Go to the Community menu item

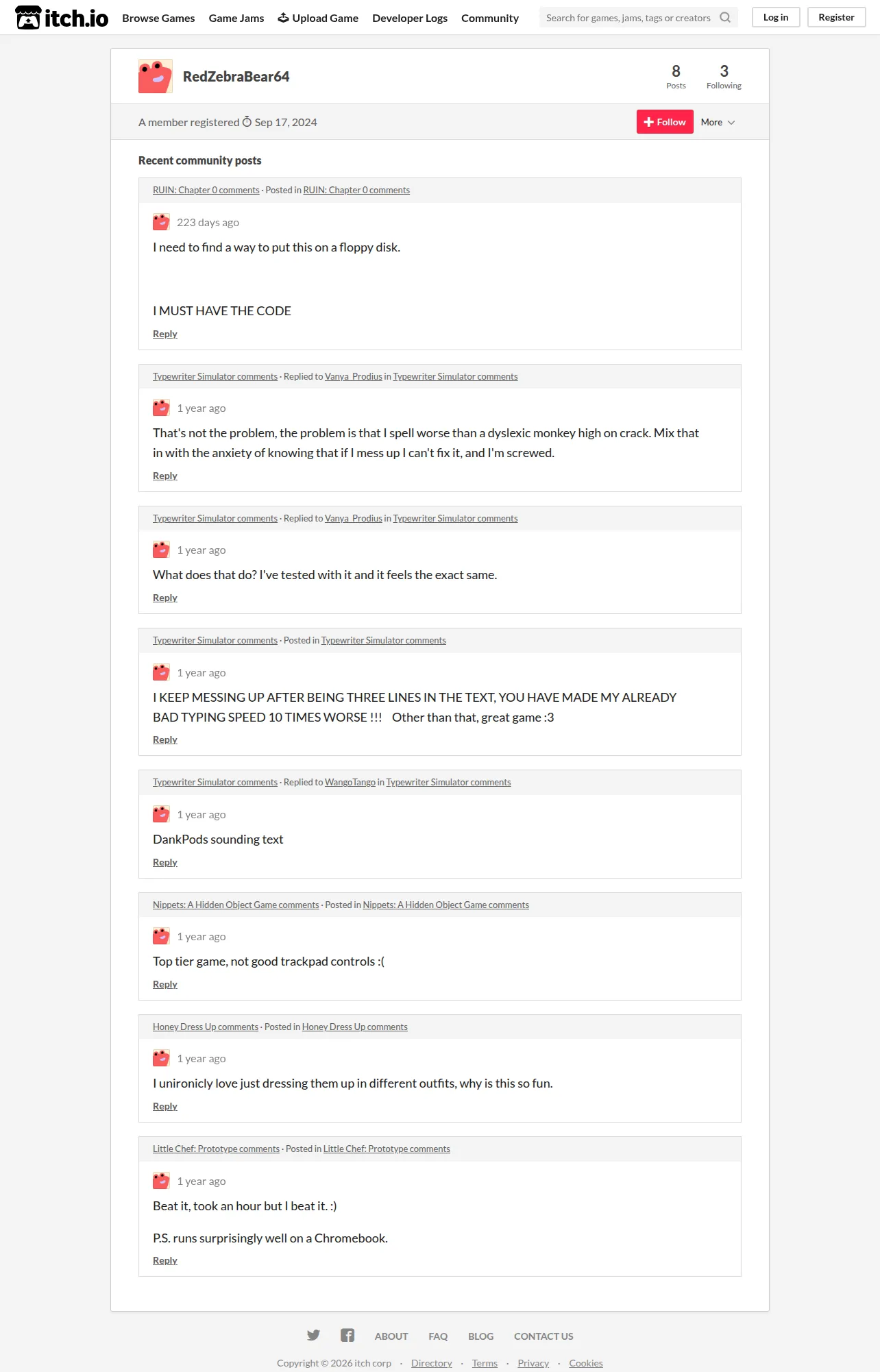tap(490, 18)
